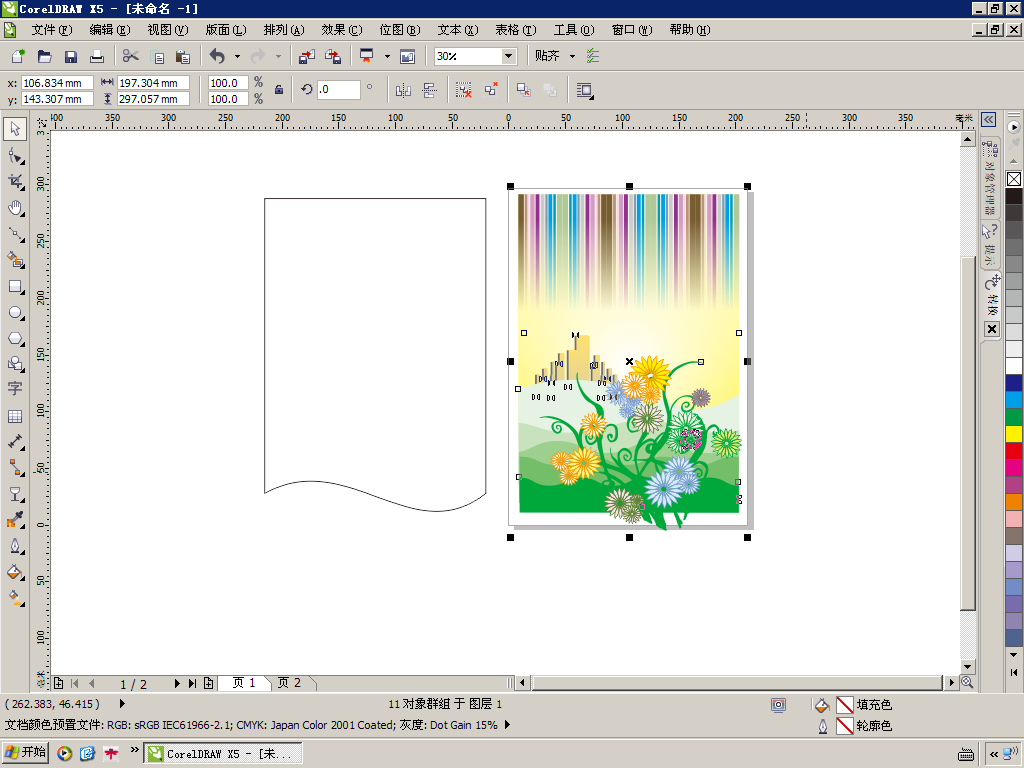Viewport: 1024px width, 768px height.
Task: Add page at end of document
Action: point(208,683)
